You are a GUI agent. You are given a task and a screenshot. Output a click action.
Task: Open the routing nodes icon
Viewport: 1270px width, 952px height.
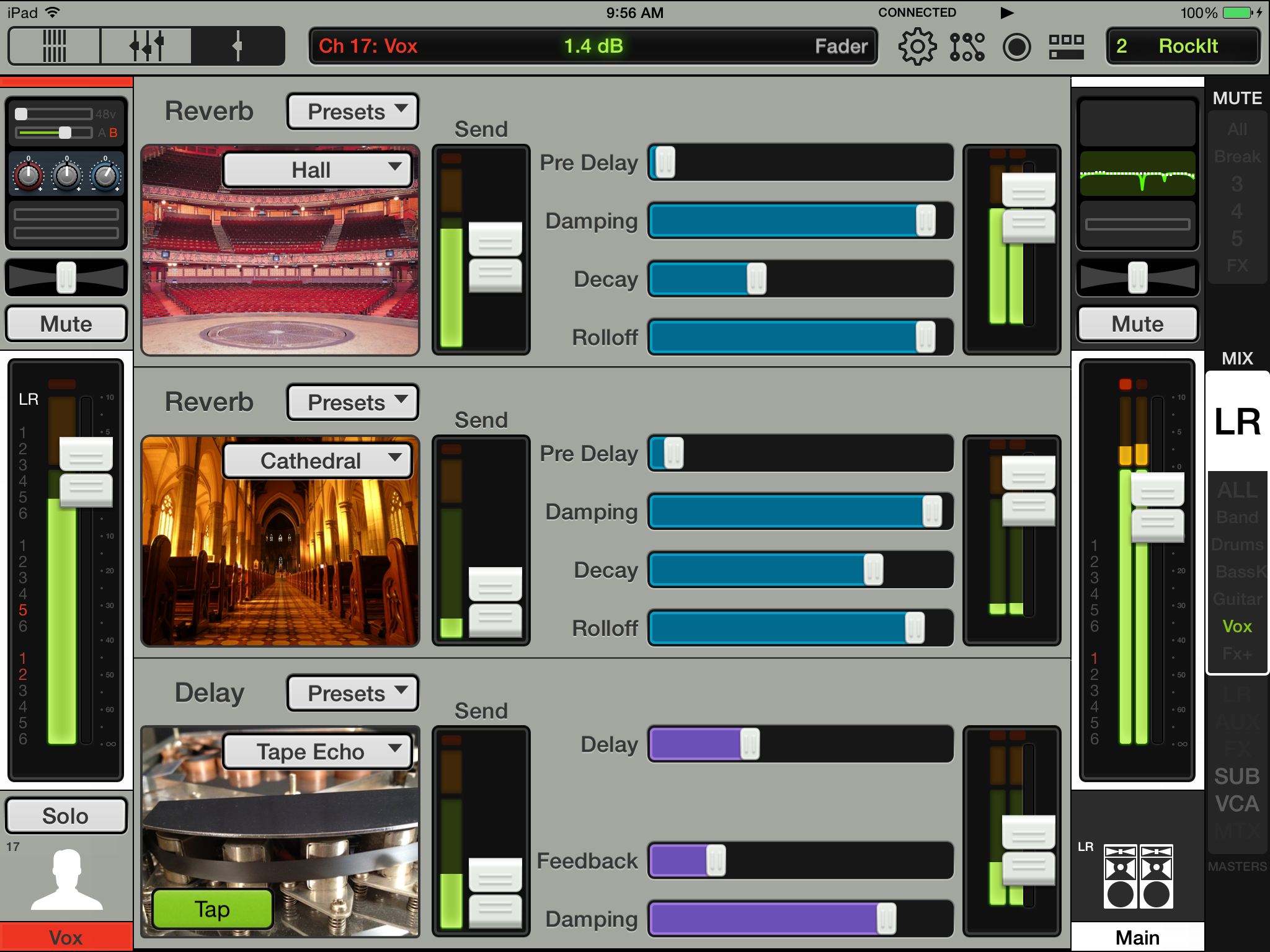967,46
